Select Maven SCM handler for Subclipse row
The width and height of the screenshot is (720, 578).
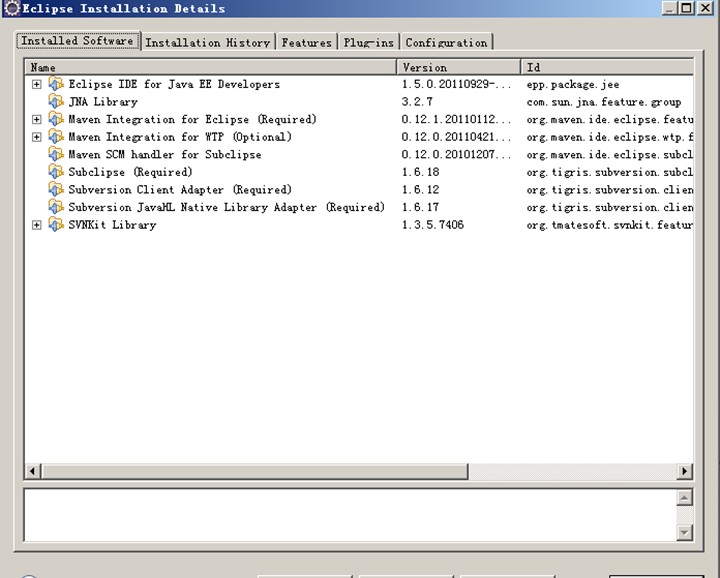point(165,155)
